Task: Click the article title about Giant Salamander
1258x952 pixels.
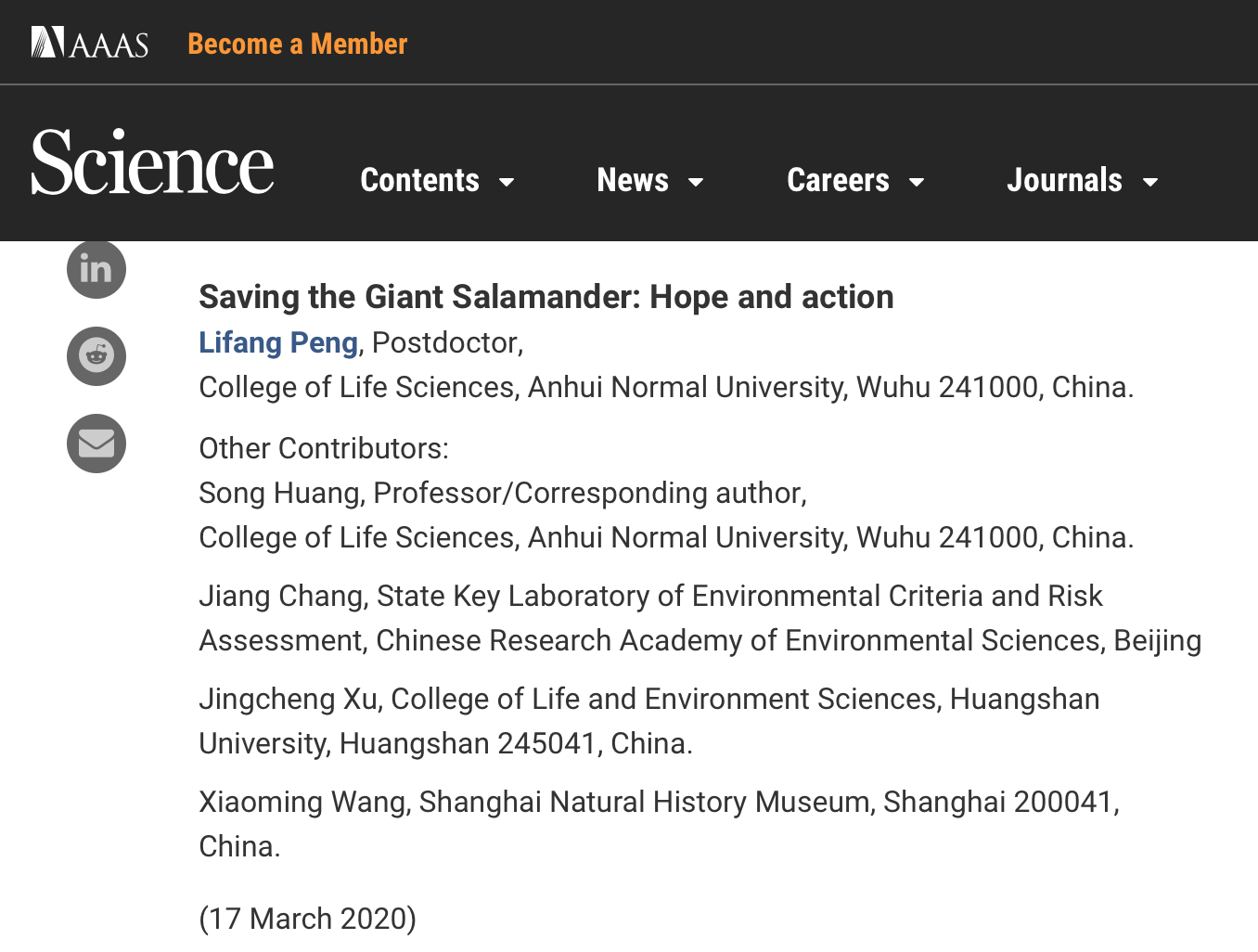Action: point(546,297)
